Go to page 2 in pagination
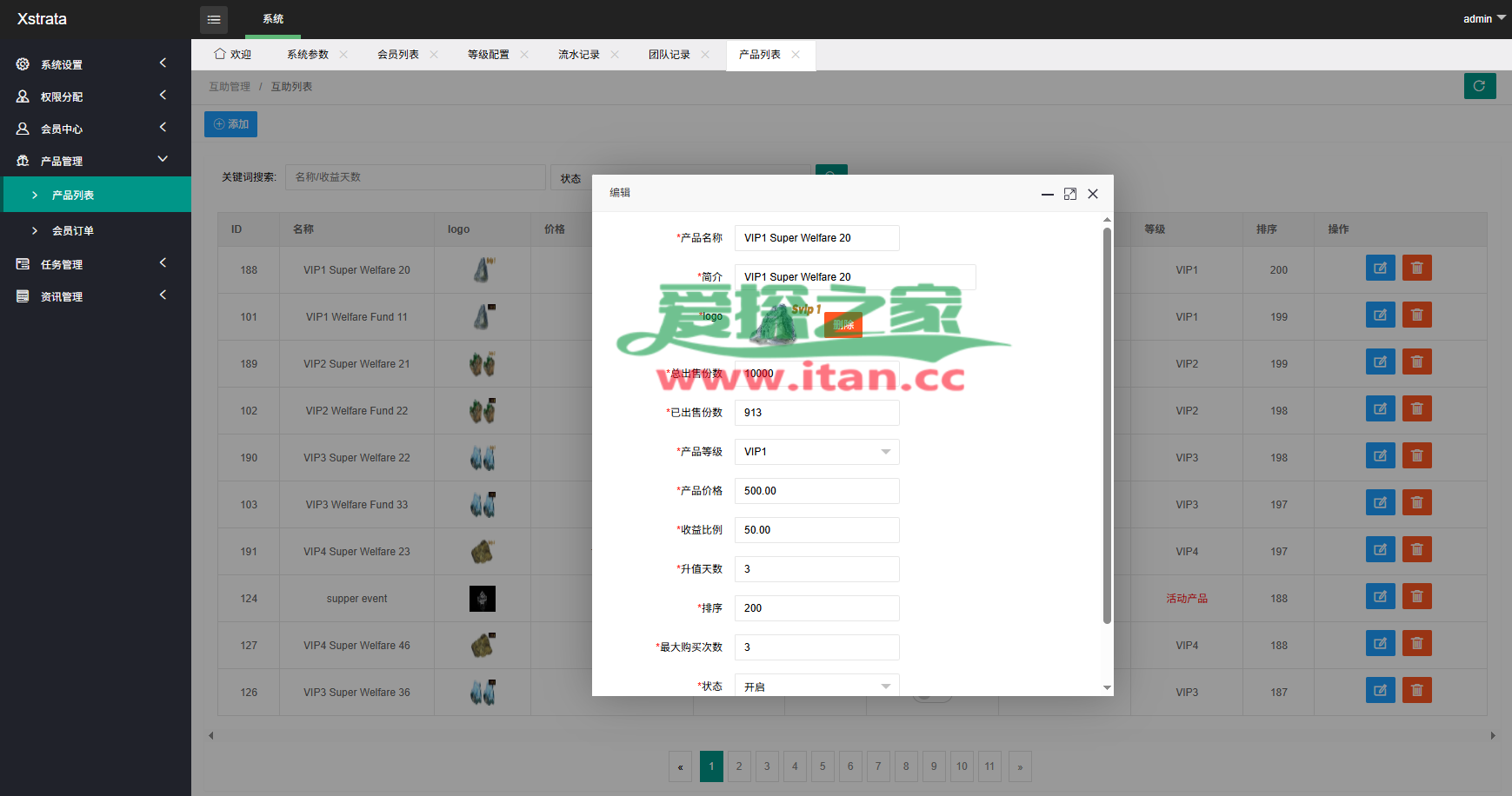Image resolution: width=1512 pixels, height=796 pixels. tap(739, 766)
